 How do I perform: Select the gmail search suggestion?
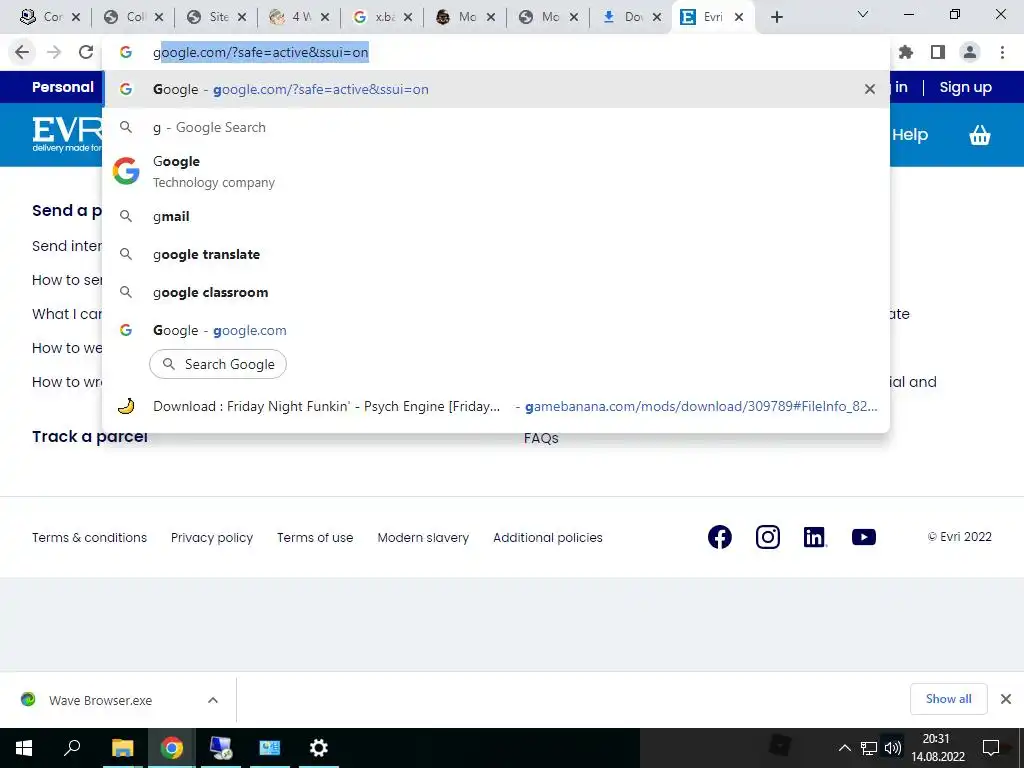click(496, 216)
